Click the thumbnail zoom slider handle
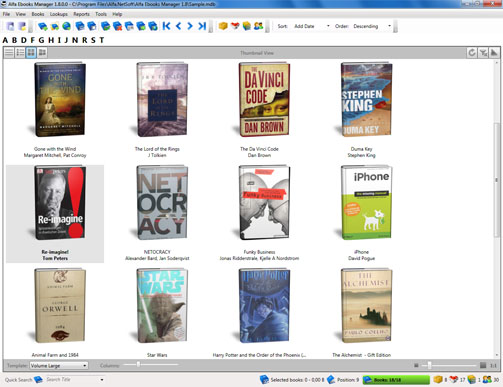The image size is (503, 387). point(429,365)
